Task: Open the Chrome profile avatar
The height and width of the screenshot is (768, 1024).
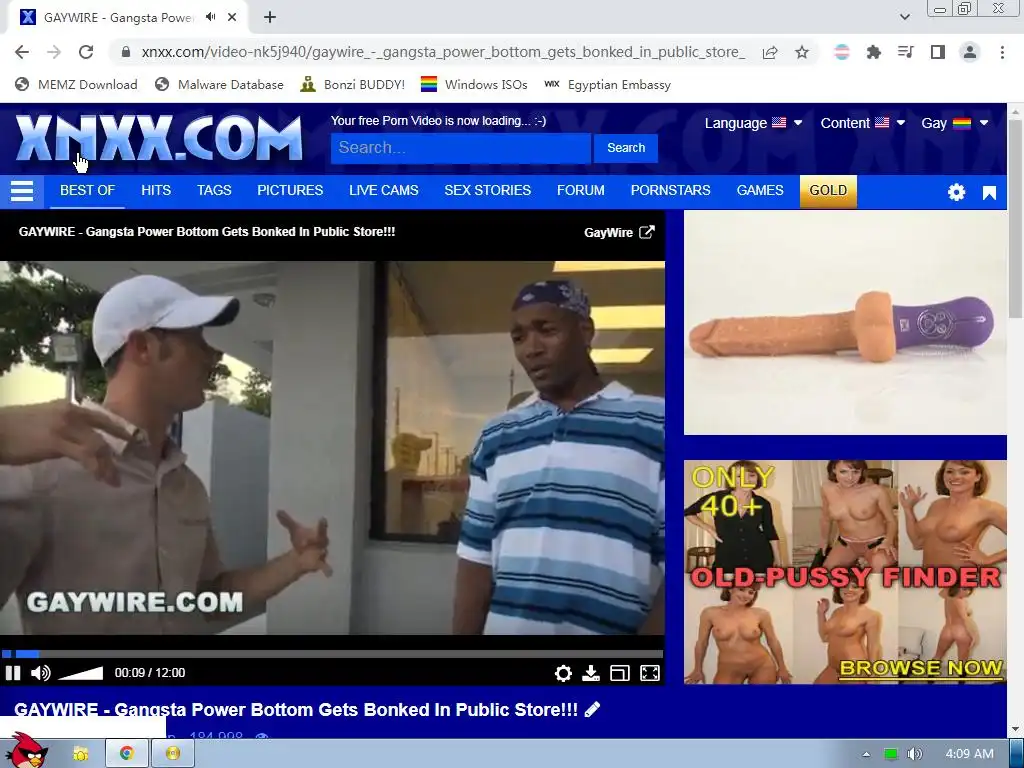Action: pos(970,52)
